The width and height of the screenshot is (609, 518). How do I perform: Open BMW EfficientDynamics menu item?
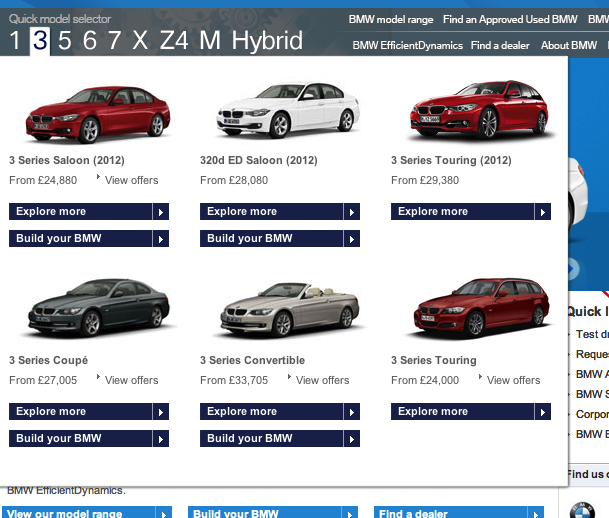(407, 45)
